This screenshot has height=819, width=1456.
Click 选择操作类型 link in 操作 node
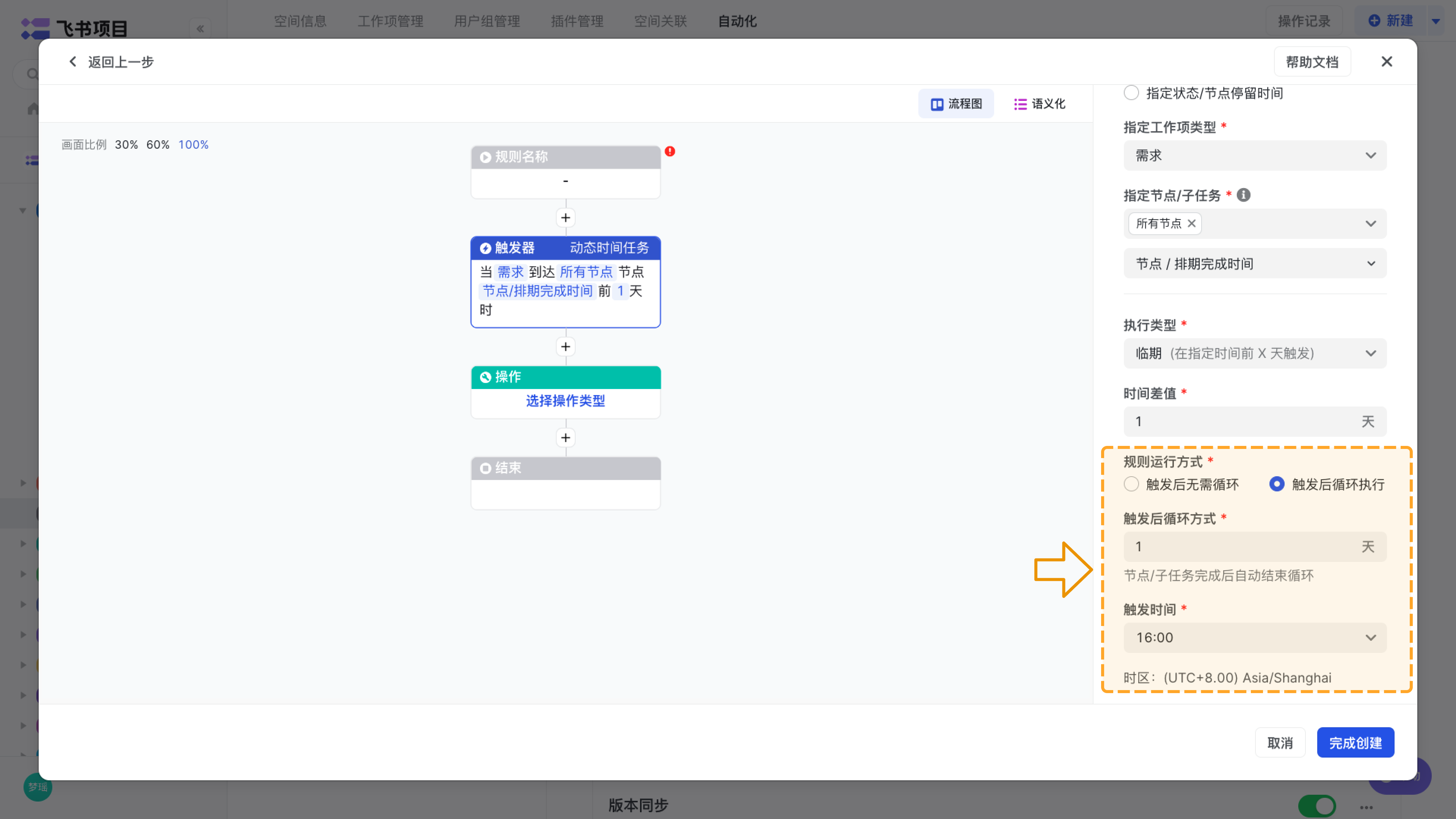point(566,401)
